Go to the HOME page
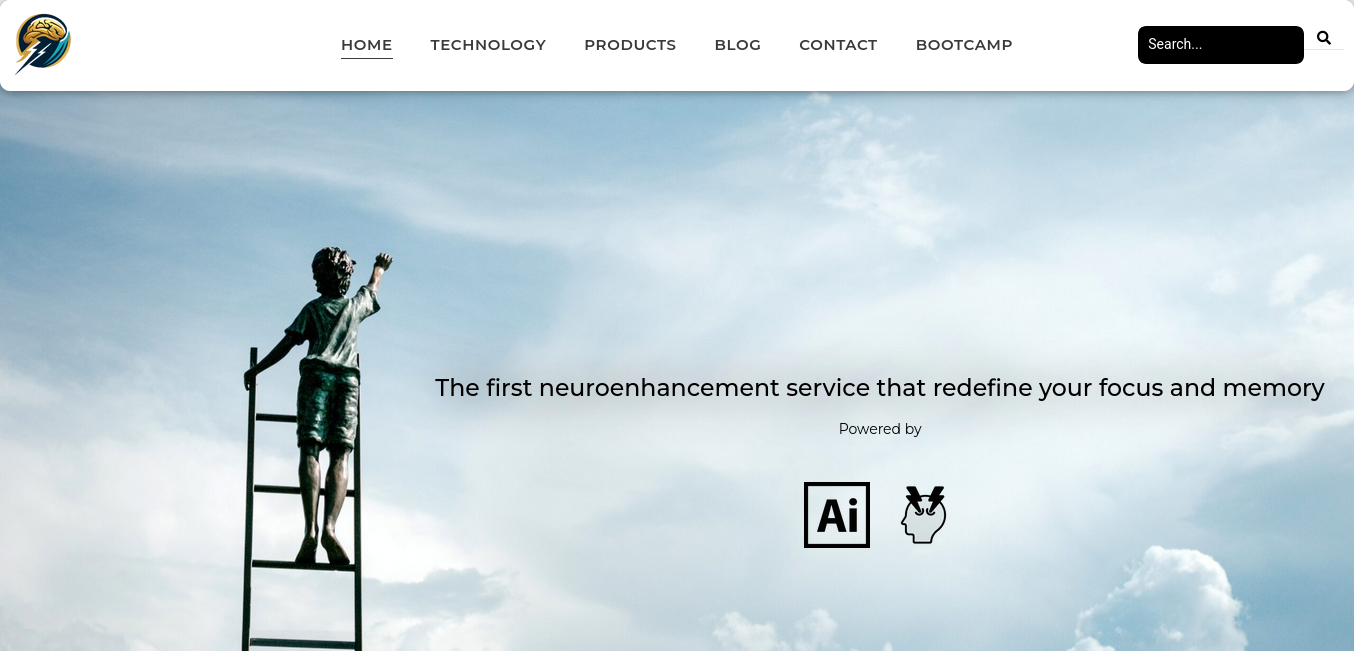1366x651 pixels. coord(367,45)
